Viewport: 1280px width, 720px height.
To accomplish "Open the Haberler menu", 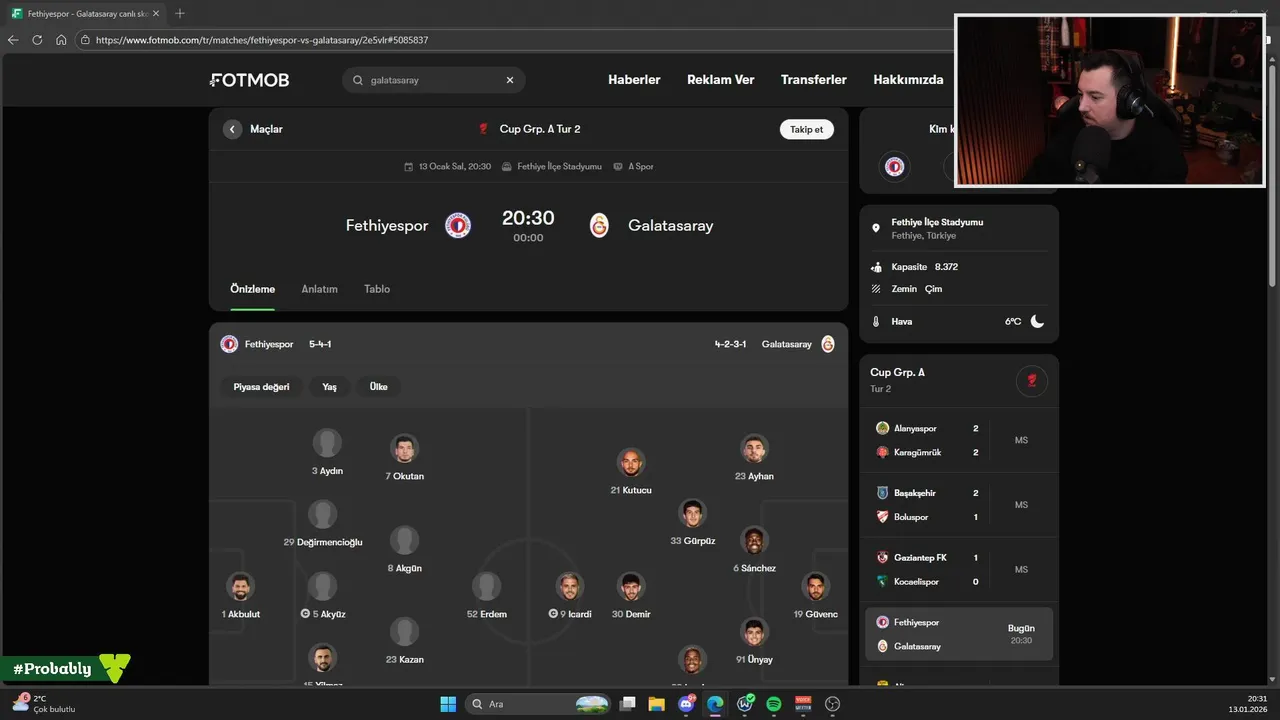I will [634, 80].
